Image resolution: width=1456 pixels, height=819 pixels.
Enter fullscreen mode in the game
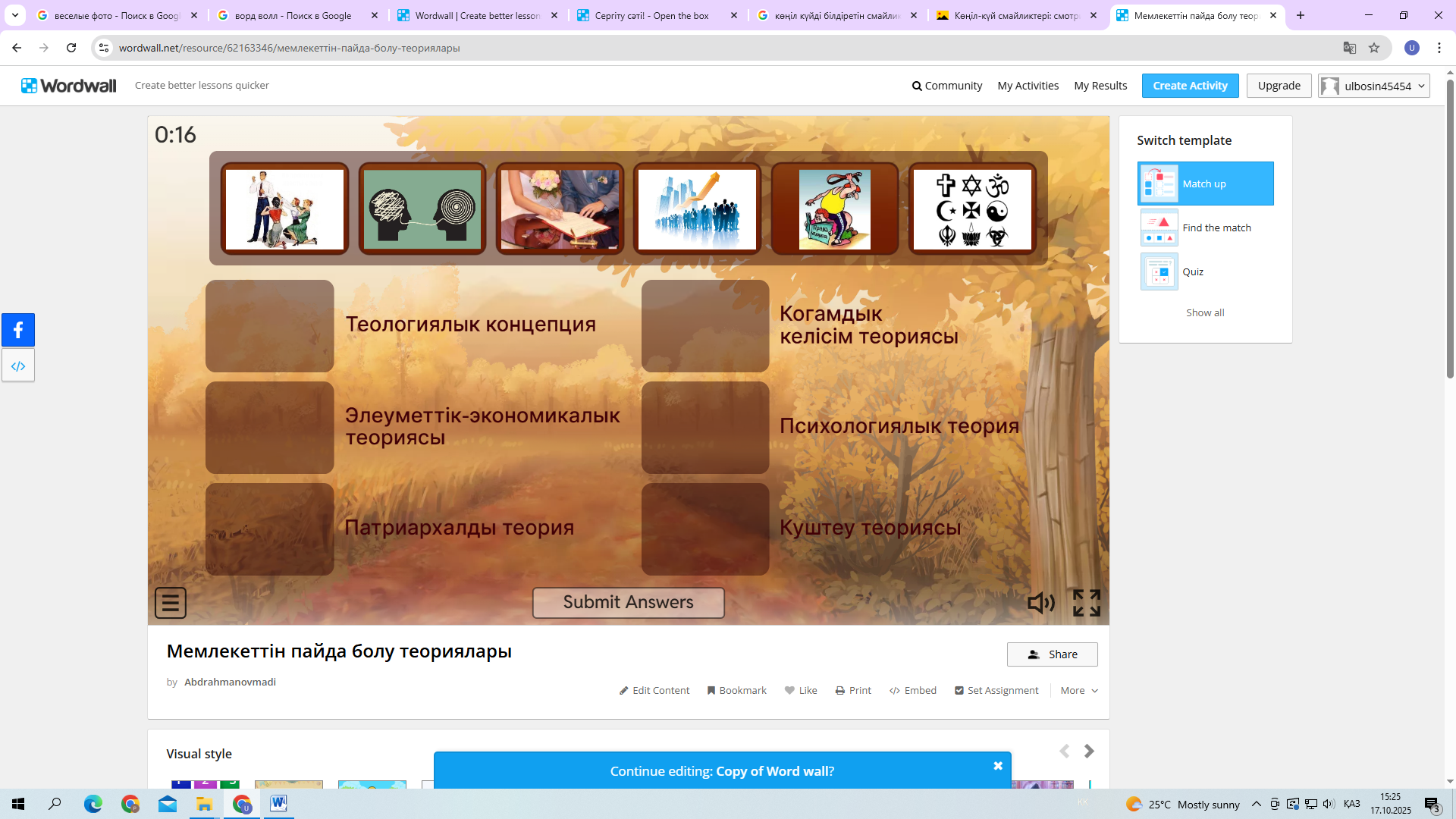click(1086, 603)
